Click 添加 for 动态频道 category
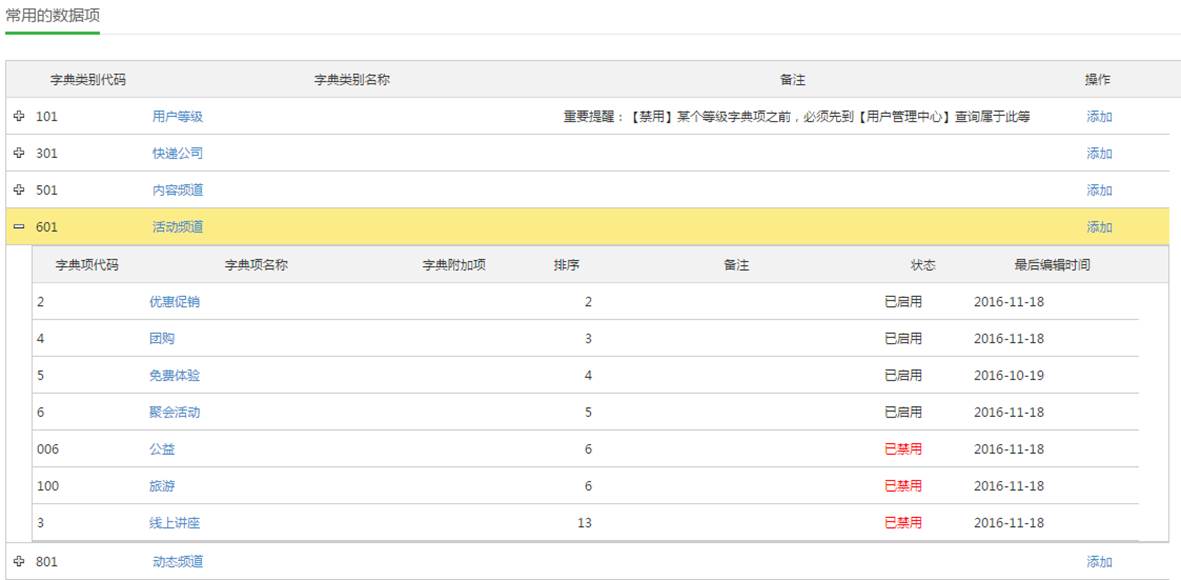 tap(1099, 561)
